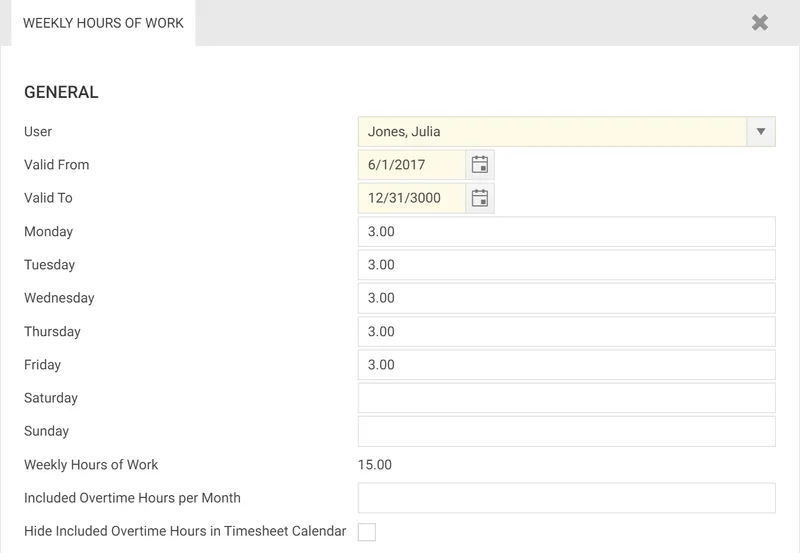Click the Valid To date field

pos(412,198)
